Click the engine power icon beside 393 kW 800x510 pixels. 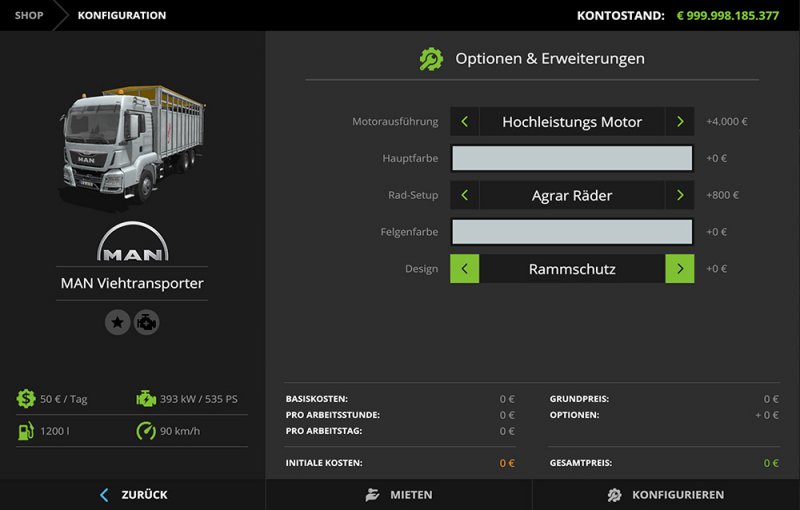pyautogui.click(x=146, y=399)
